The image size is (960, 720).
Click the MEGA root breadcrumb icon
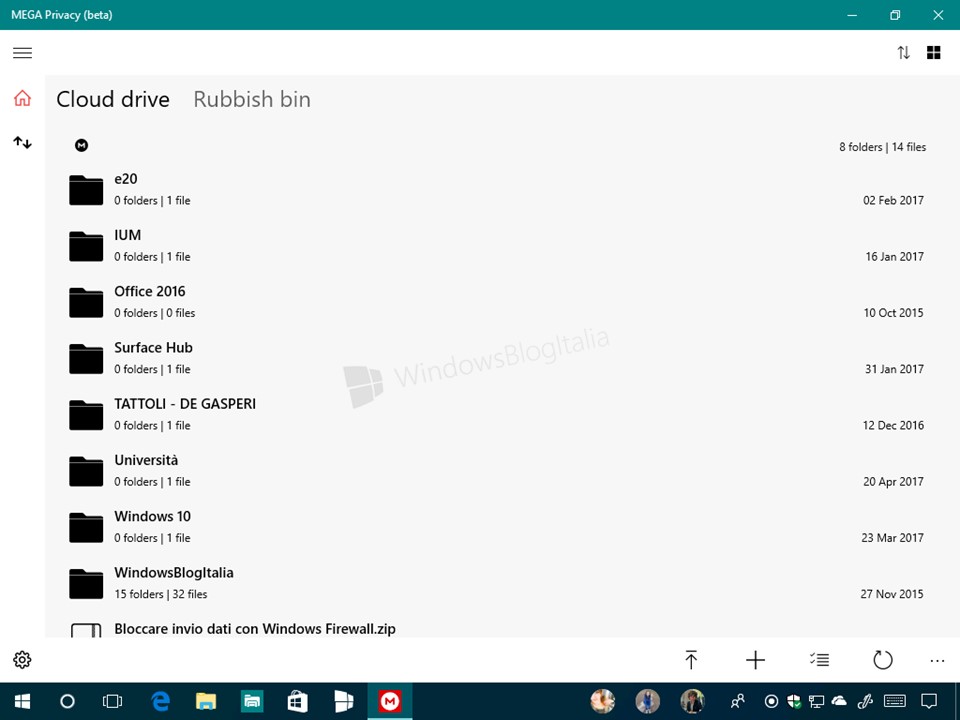(x=81, y=145)
